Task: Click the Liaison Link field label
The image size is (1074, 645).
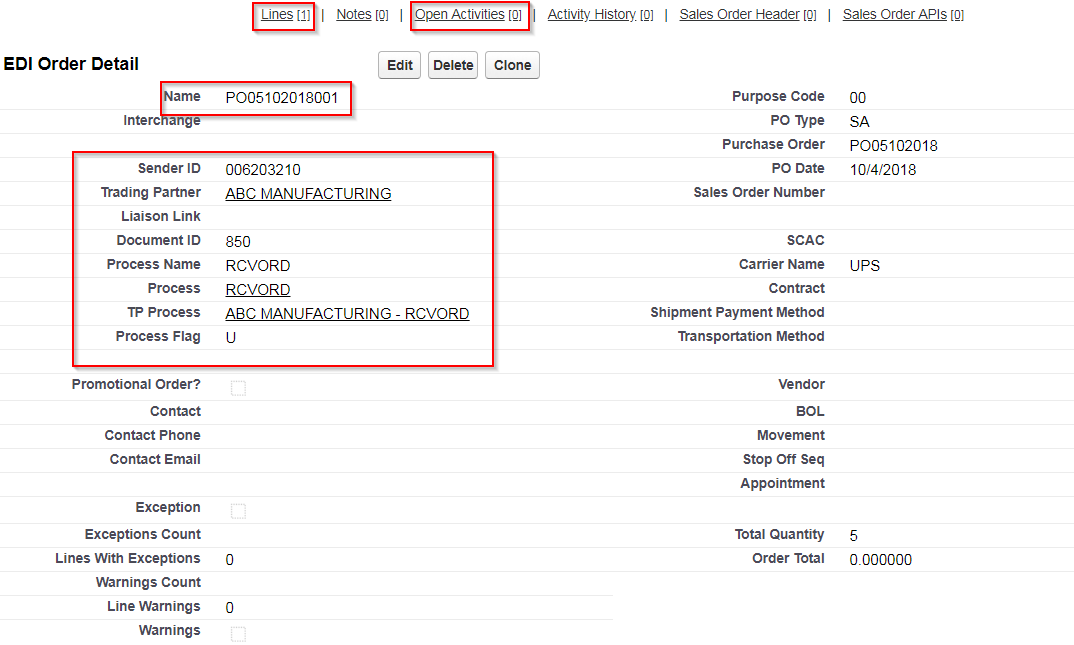Action: click(x=161, y=216)
